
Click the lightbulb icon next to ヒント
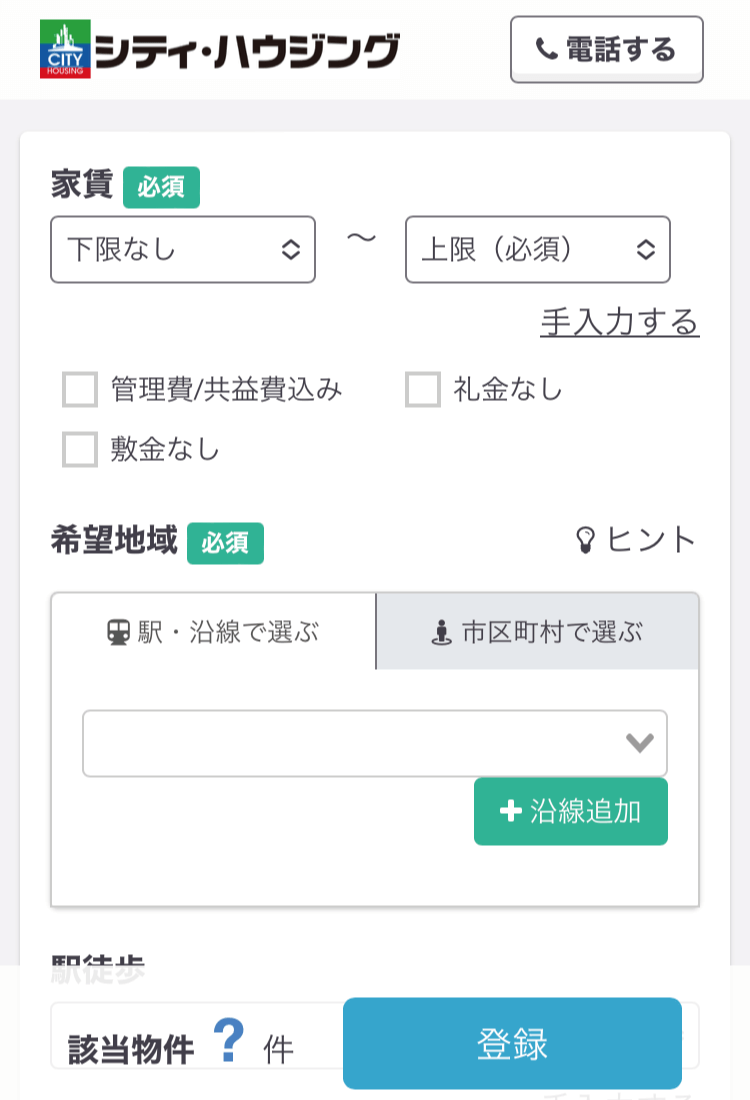(587, 538)
